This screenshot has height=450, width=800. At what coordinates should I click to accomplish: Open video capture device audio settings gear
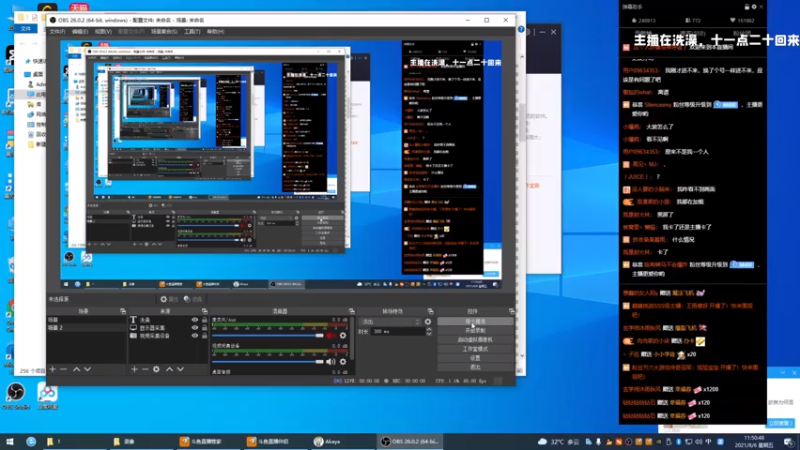click(343, 362)
